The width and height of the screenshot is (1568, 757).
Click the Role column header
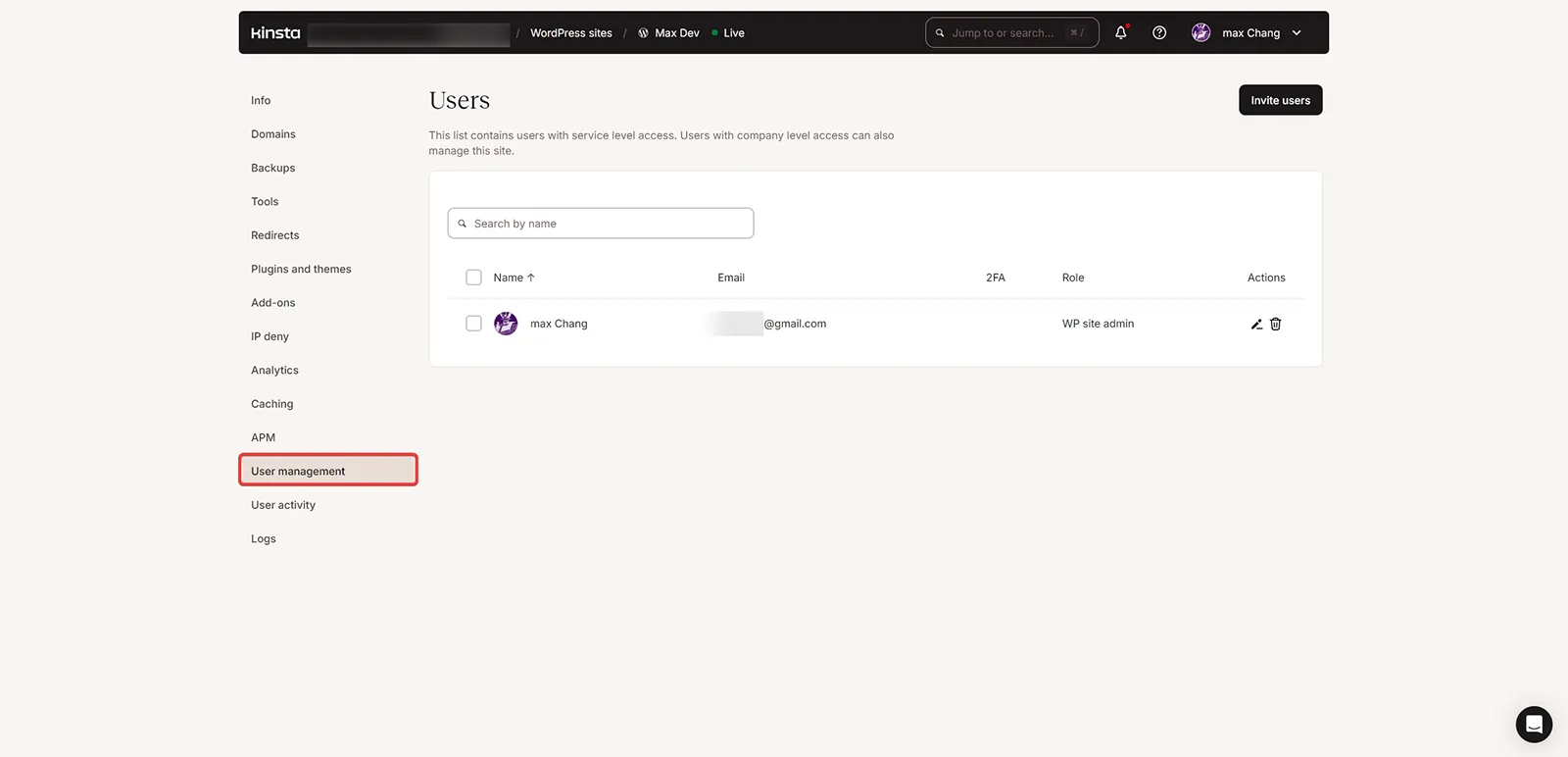tap(1073, 278)
